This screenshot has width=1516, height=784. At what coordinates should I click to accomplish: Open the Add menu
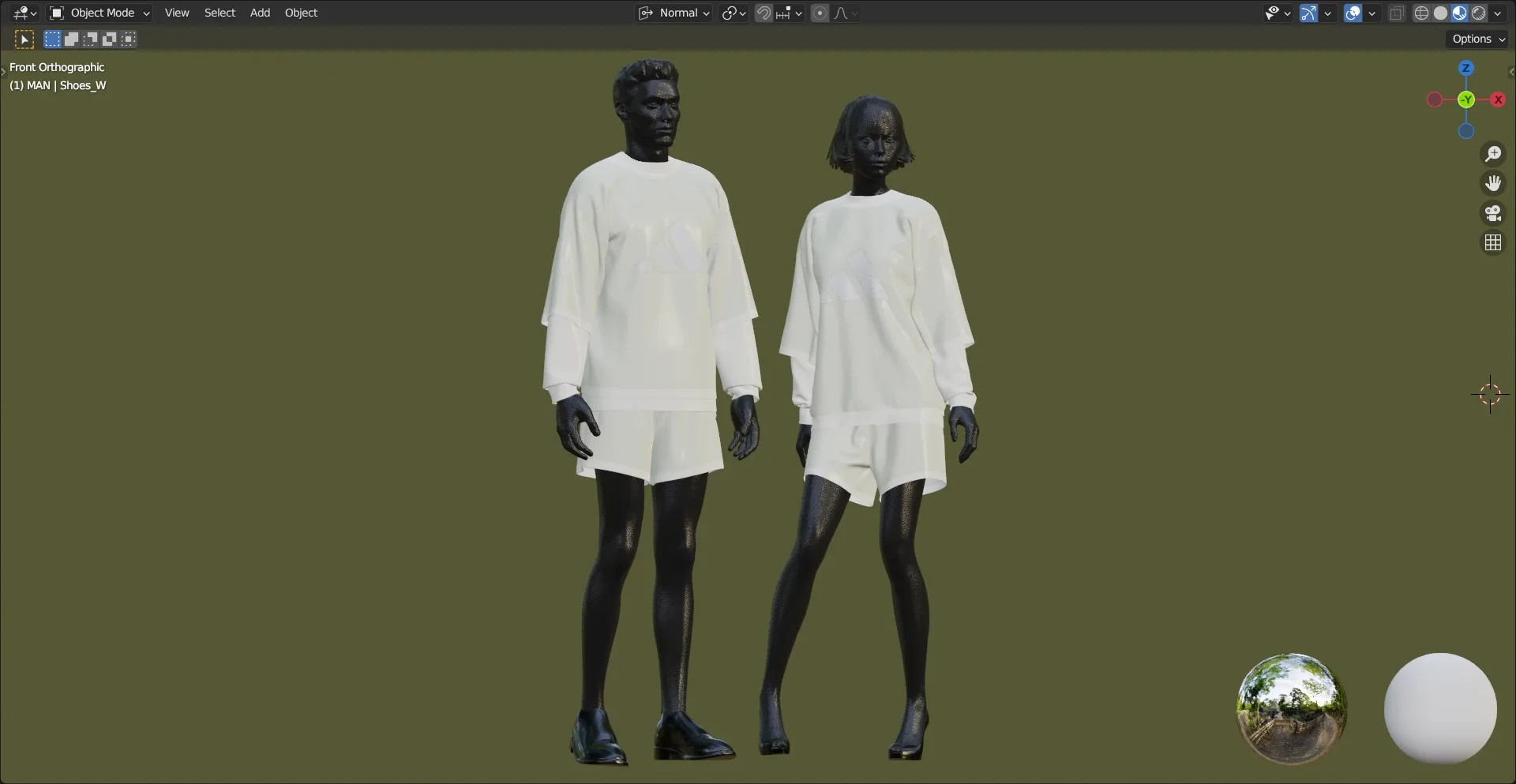tap(260, 13)
